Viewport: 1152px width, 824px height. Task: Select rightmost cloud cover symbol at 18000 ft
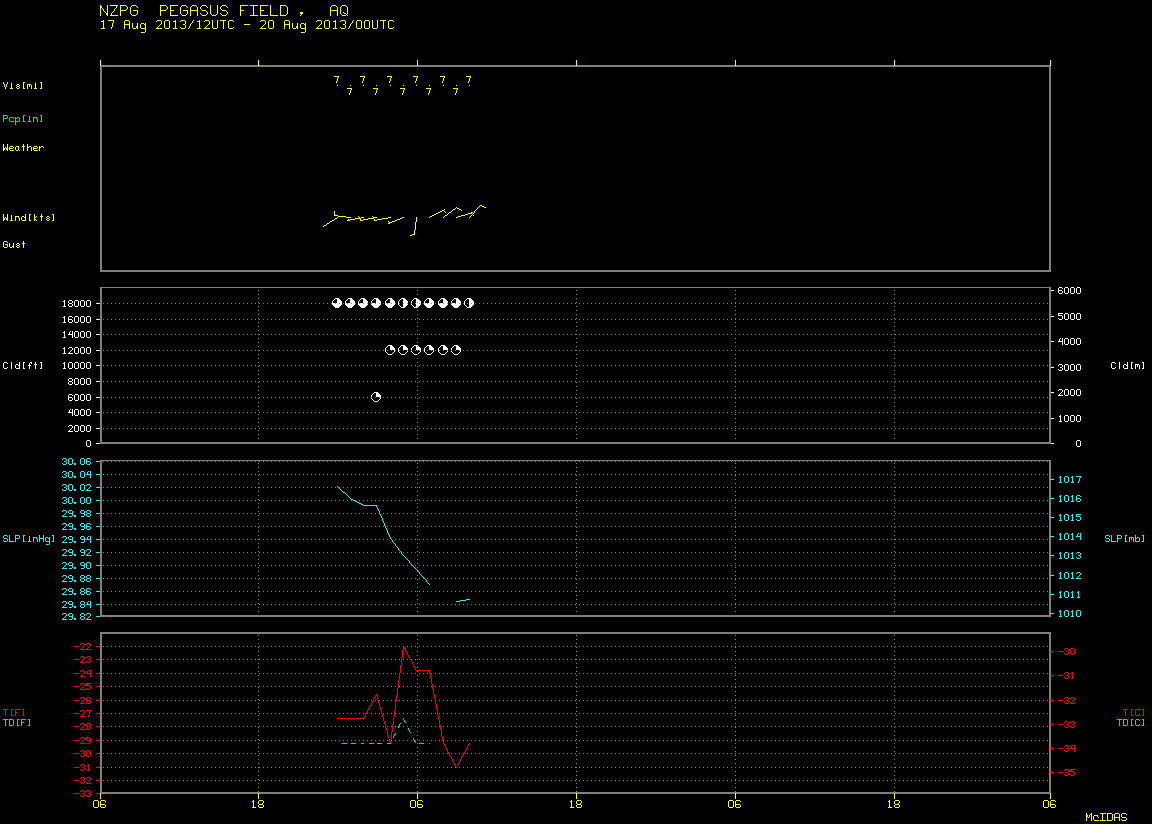click(x=469, y=303)
